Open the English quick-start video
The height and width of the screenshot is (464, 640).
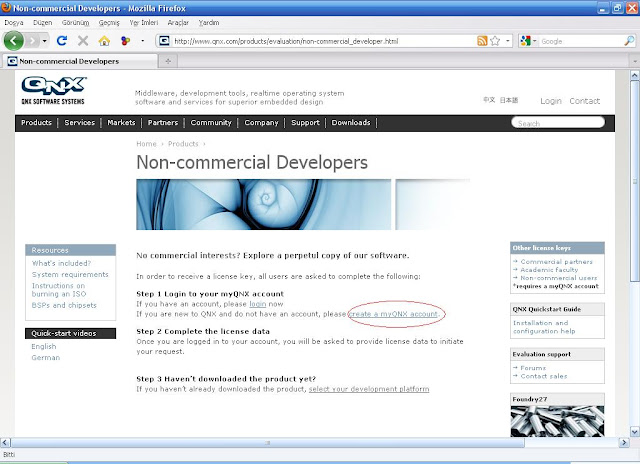tap(44, 346)
